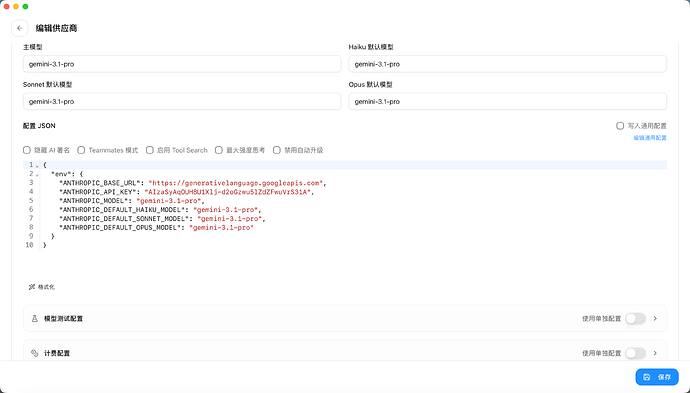Screen dimensions: 690x393
Task: Click the save disk icon
Action: 646,377
